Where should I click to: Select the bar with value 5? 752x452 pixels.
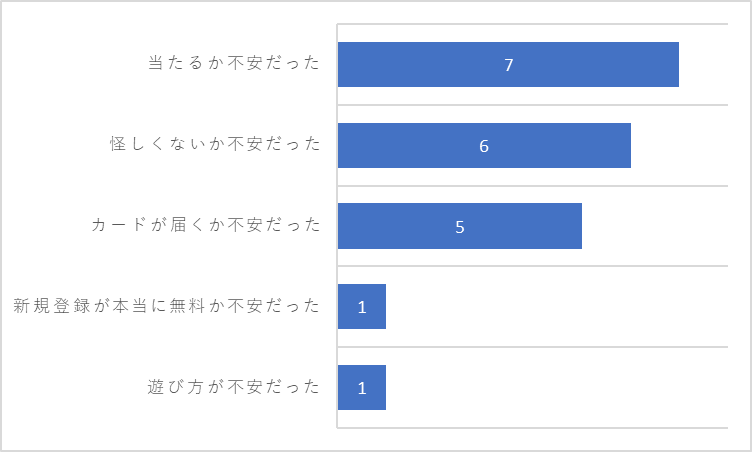point(460,226)
